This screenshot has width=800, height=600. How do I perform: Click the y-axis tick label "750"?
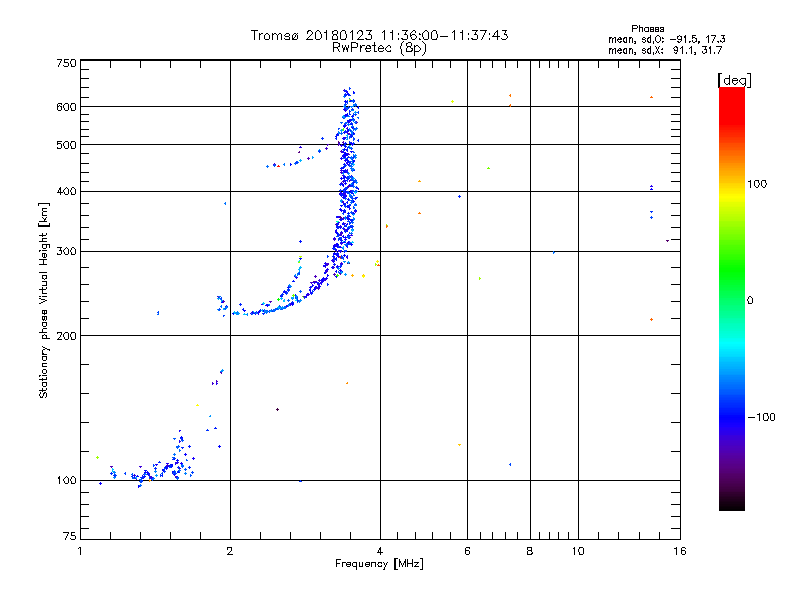pos(66,63)
